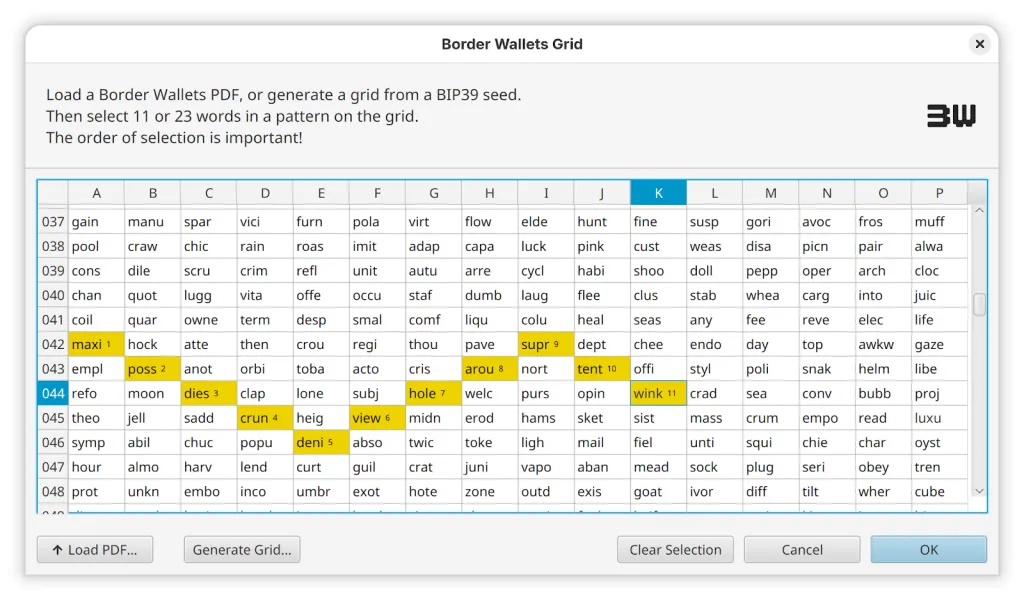Close the Border Wallets Grid dialog
The image size is (1024, 600).
(x=979, y=44)
